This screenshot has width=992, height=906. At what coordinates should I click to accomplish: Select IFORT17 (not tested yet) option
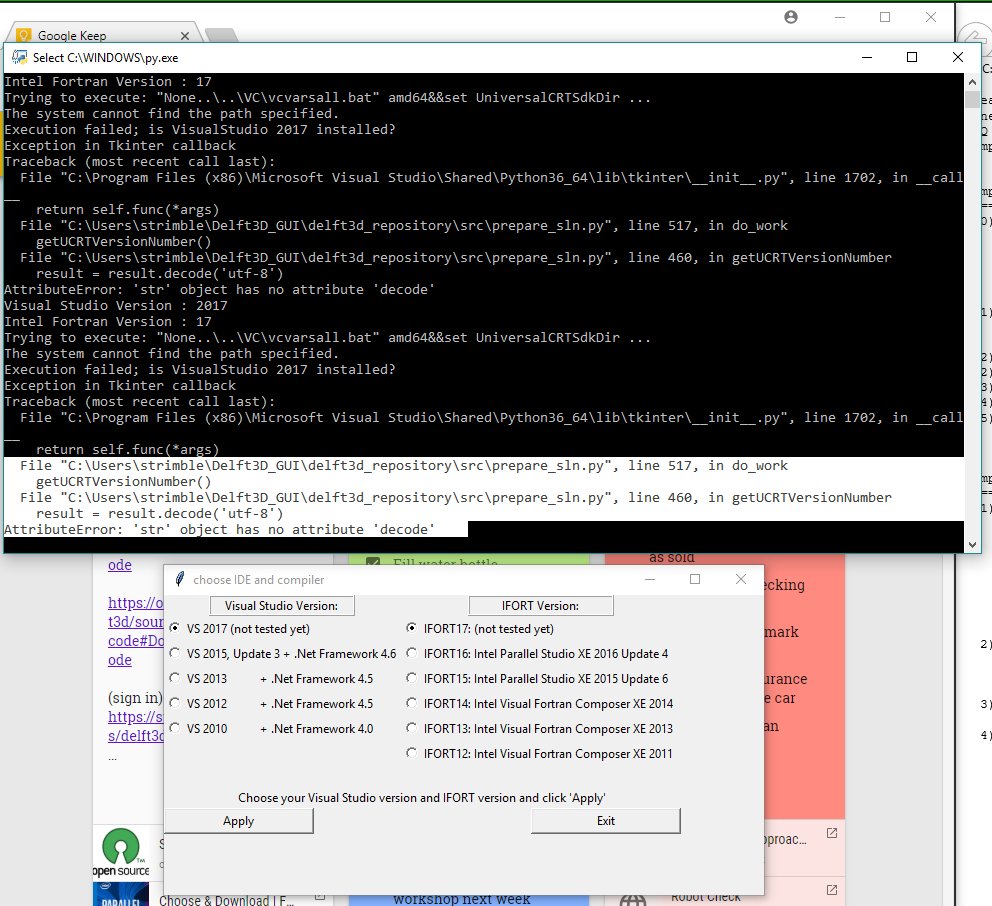[x=412, y=628]
